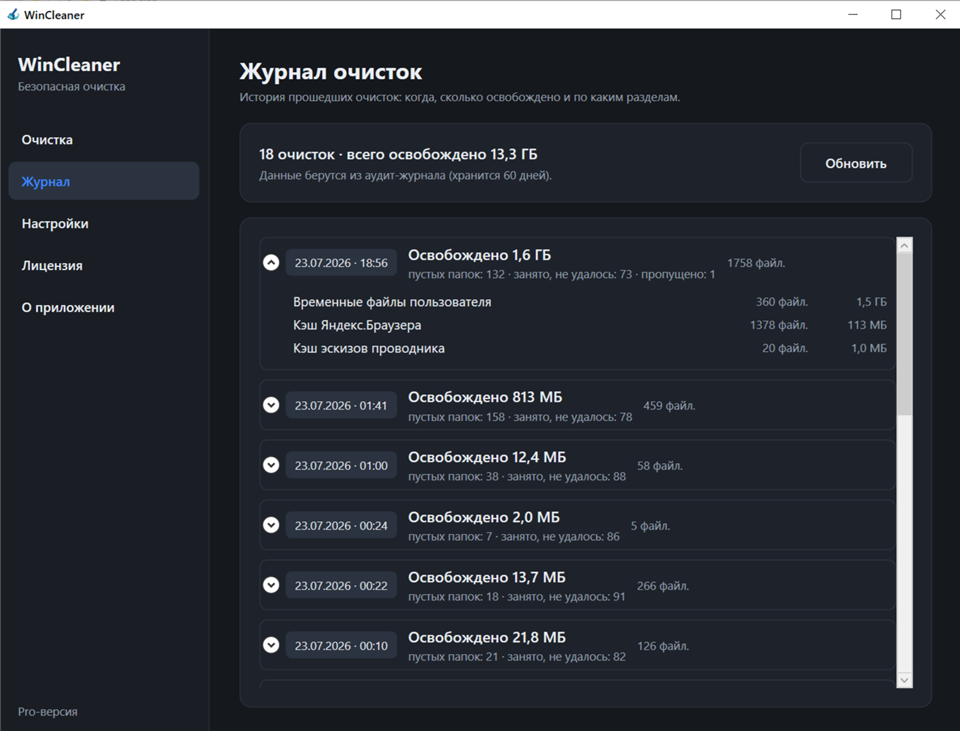
Task: Click the WinCleaner app icon in title bar
Action: pos(13,14)
